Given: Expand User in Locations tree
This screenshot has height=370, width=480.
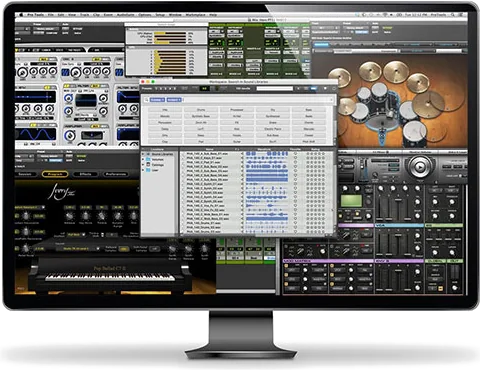Looking at the screenshot, I should (143, 170).
